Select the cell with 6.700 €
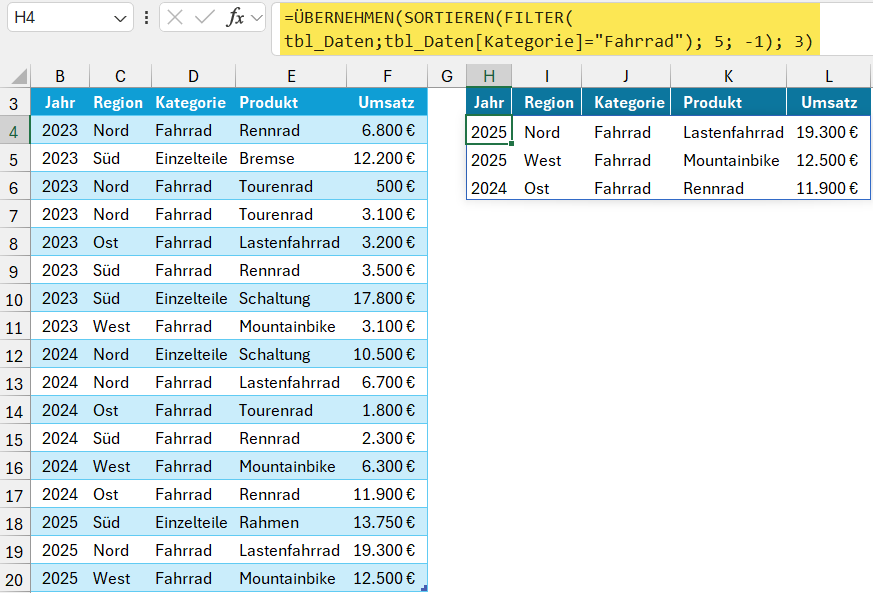Screen dimensions: 873x593 click(x=388, y=383)
